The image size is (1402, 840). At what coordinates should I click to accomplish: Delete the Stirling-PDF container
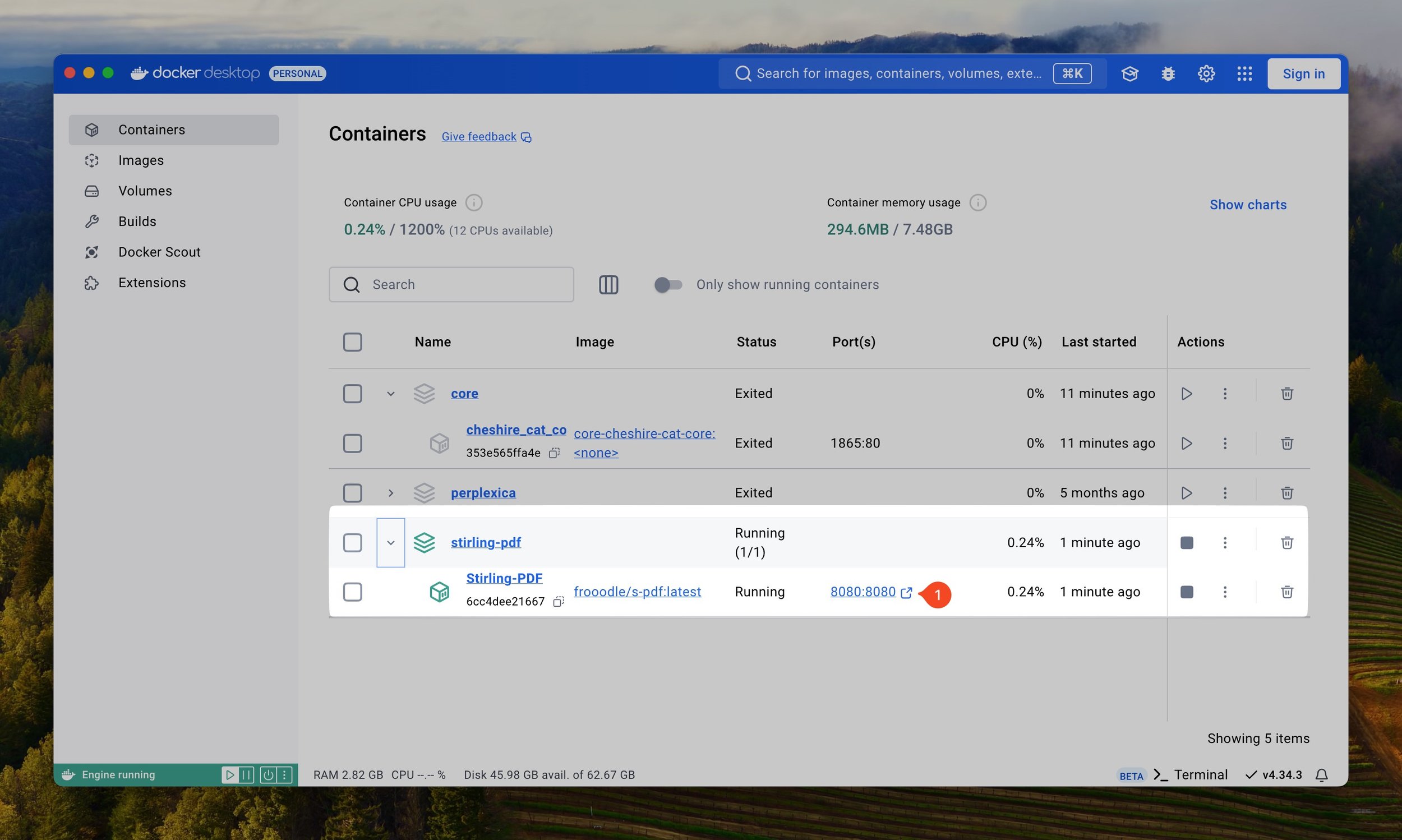coord(1286,592)
